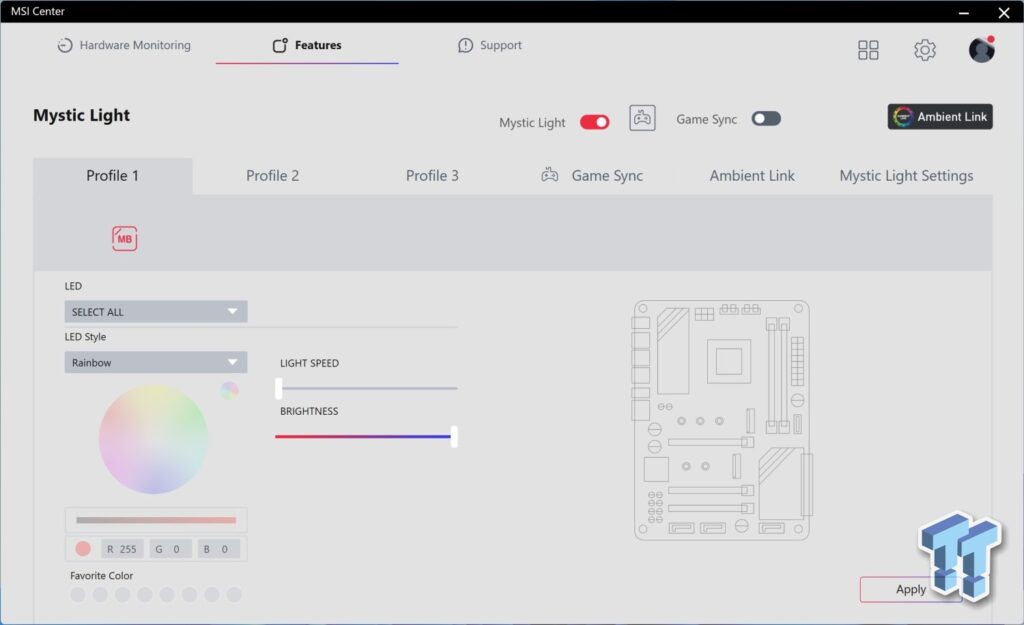Open the settings gear icon
The image size is (1024, 625).
pyautogui.click(x=924, y=50)
